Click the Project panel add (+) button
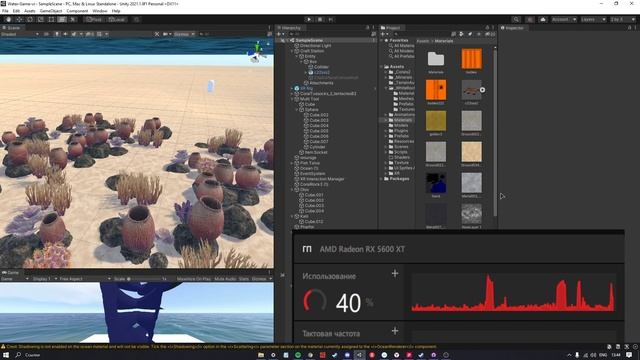 click(x=384, y=34)
